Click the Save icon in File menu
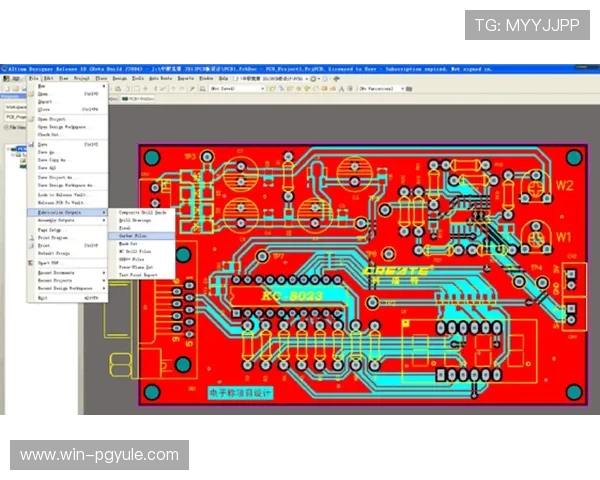This screenshot has height=480, width=600. 32,144
